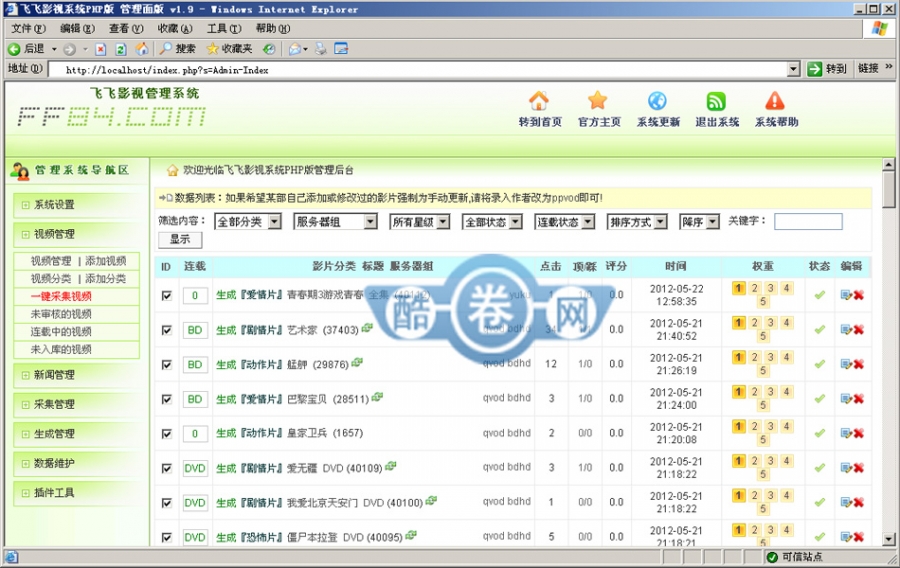
Task: Uncheck the 爱无疆 row checkbox
Action: [166, 468]
